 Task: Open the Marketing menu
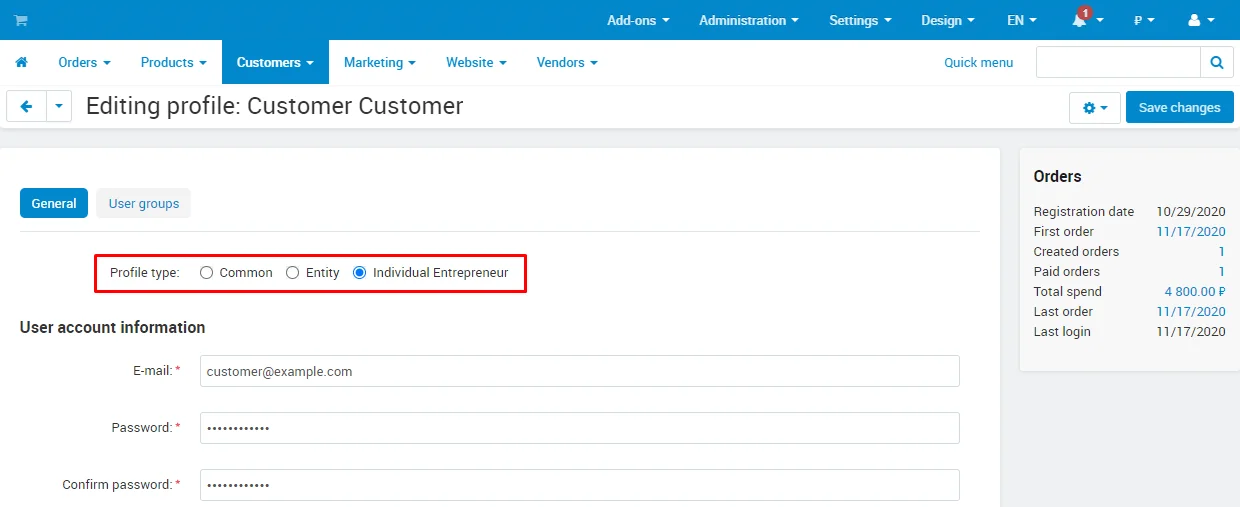379,62
